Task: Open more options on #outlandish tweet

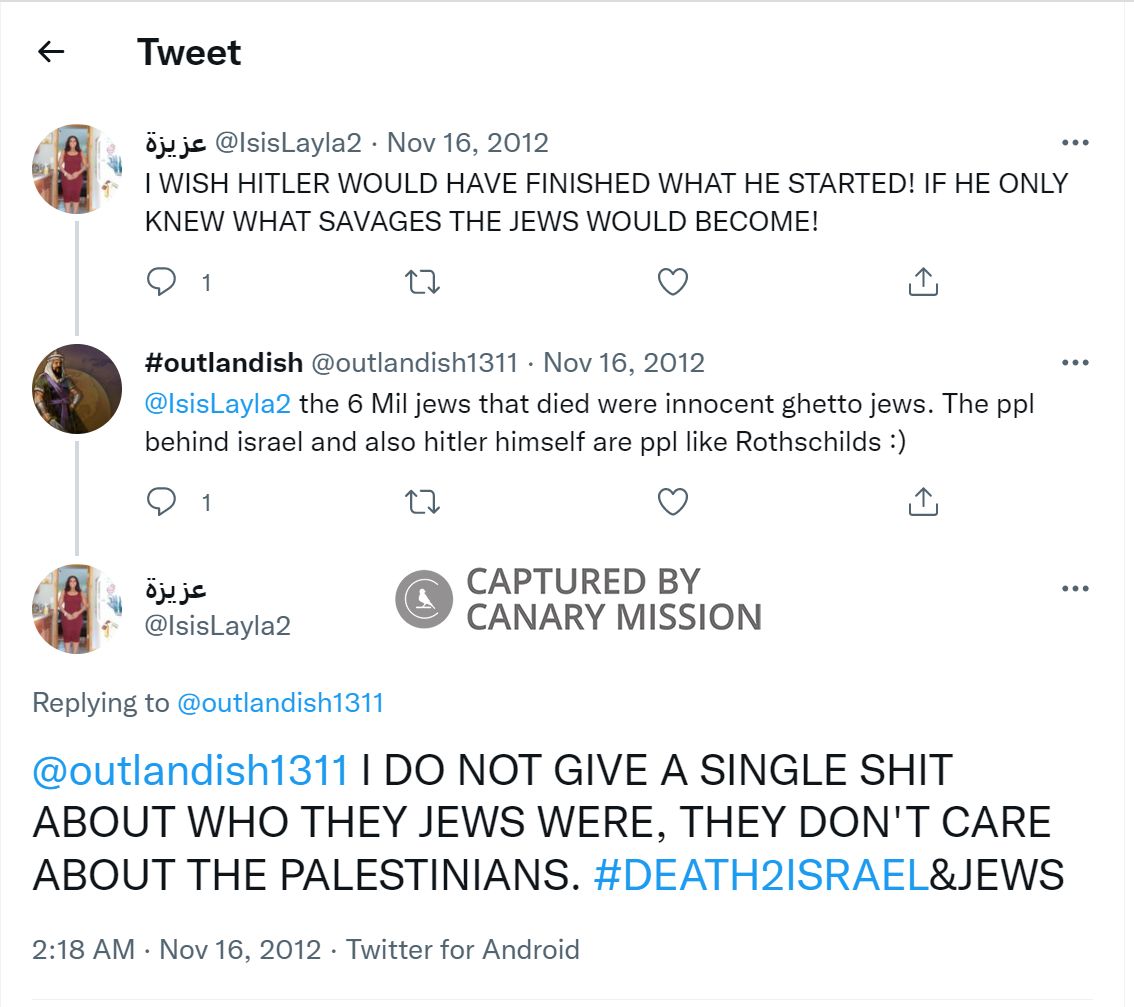Action: point(1075,362)
